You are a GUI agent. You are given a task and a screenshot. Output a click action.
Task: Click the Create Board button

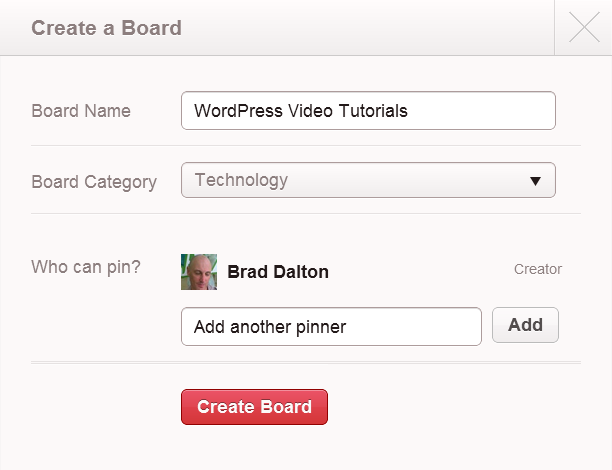coord(254,407)
